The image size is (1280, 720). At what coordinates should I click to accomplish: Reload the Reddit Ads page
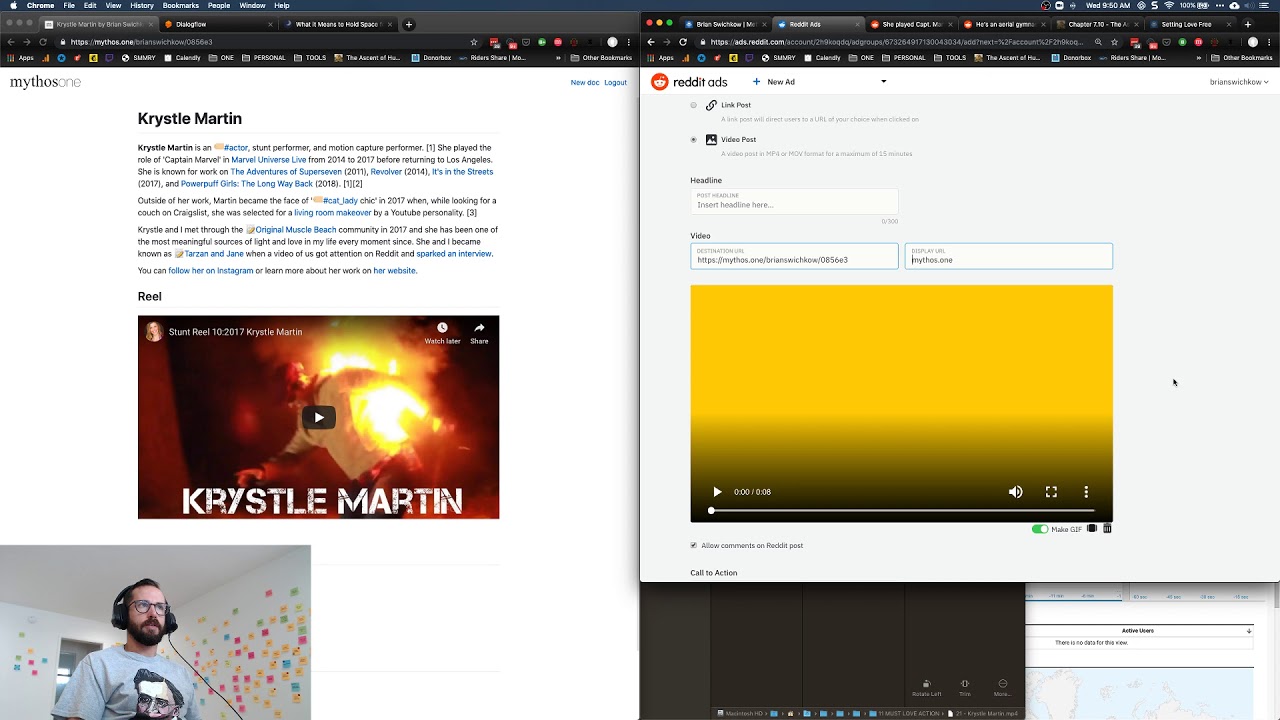click(x=683, y=42)
